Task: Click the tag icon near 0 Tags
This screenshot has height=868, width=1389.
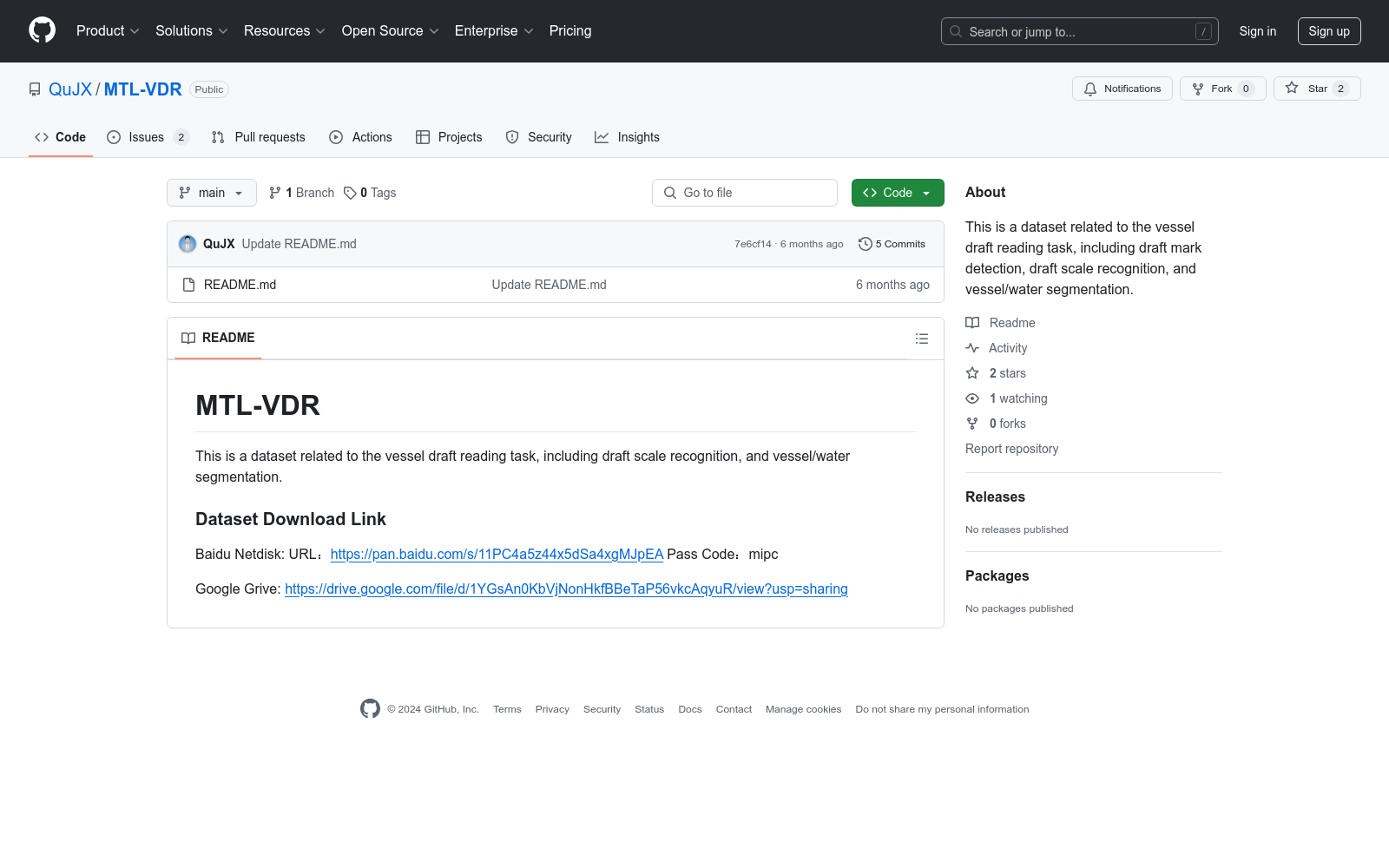Action: 350,193
